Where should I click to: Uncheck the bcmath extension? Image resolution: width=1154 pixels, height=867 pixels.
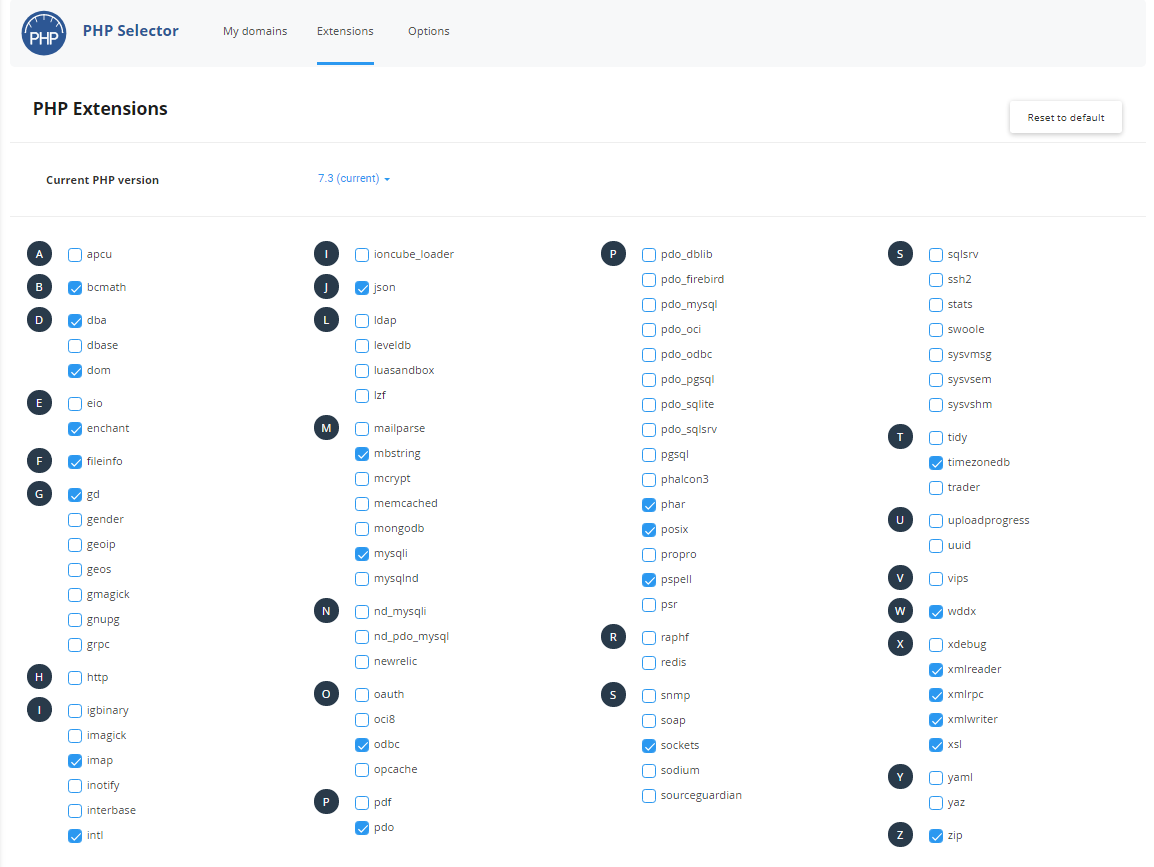point(75,289)
